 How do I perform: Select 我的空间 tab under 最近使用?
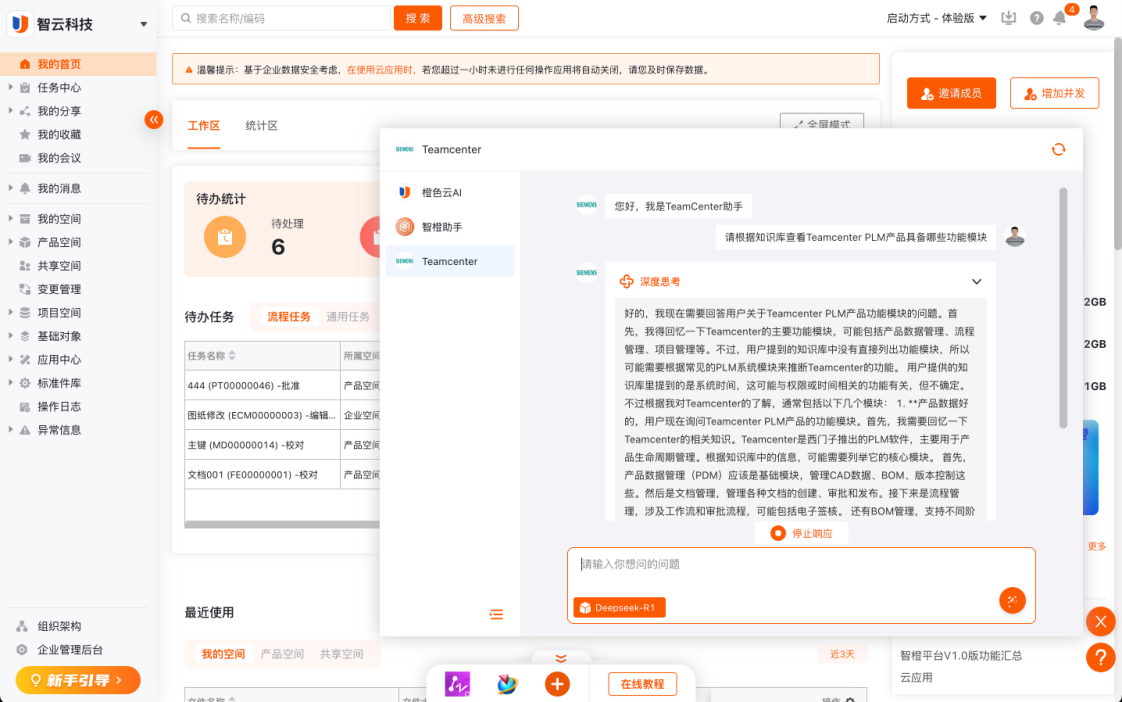(223, 654)
